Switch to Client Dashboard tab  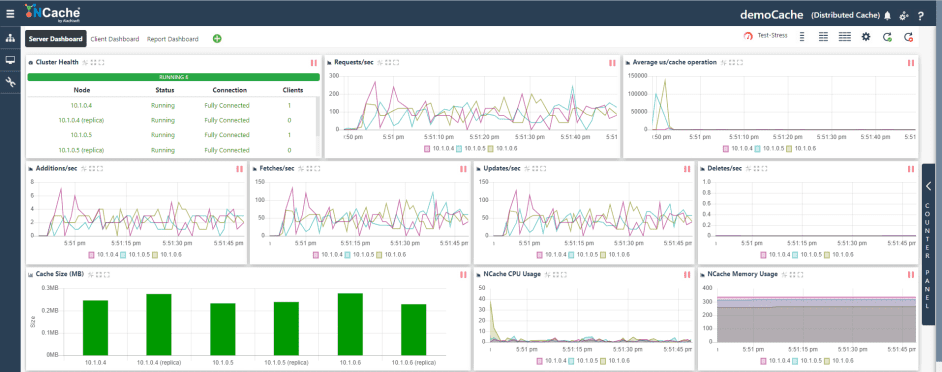point(115,38)
